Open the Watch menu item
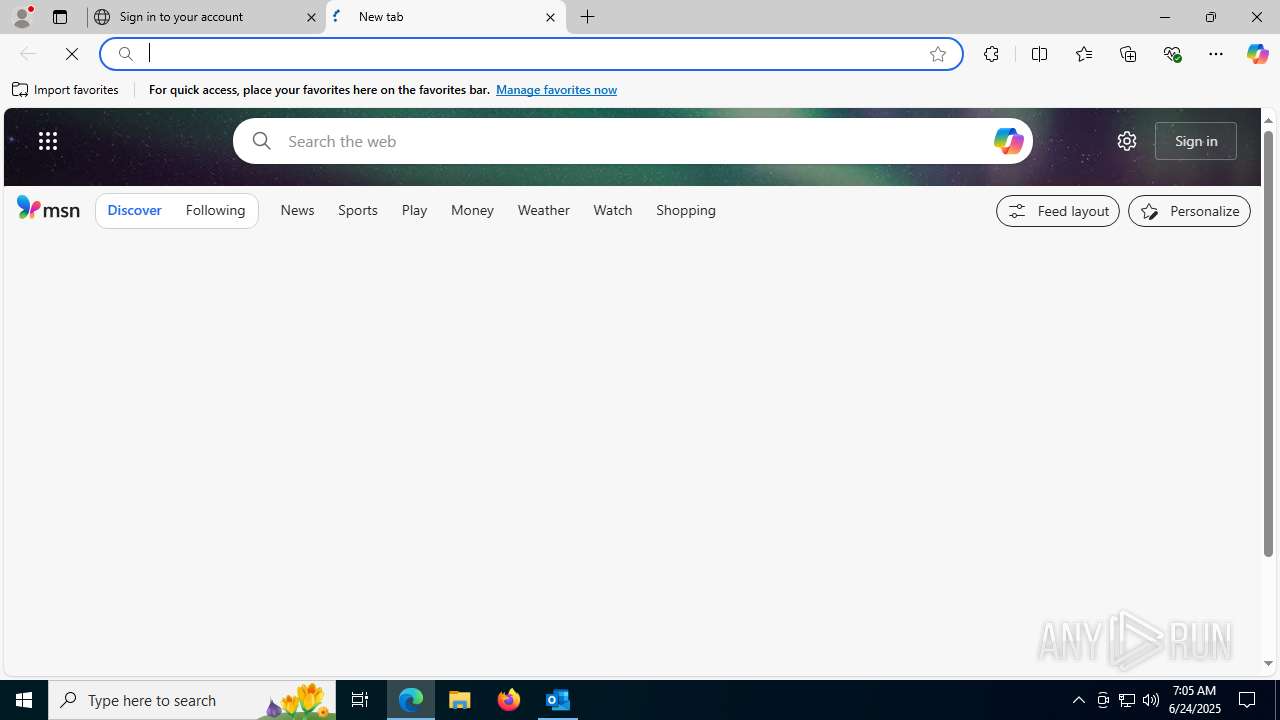The image size is (1280, 720). tap(613, 210)
